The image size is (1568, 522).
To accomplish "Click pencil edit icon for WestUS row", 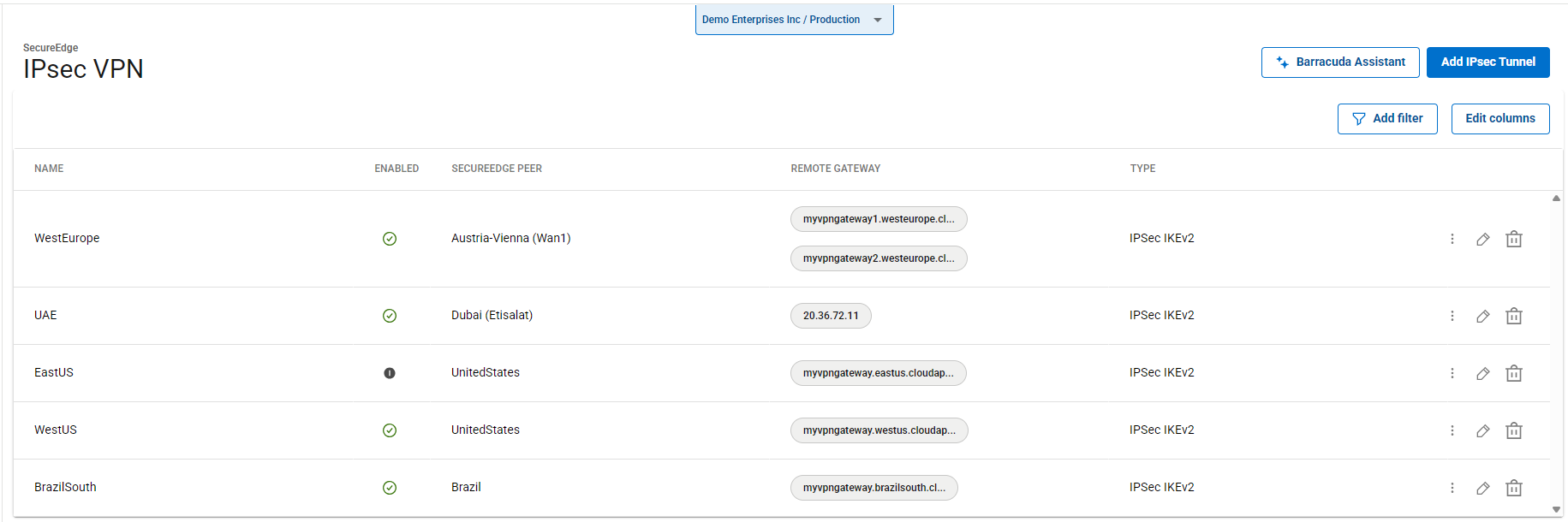I will [1482, 430].
